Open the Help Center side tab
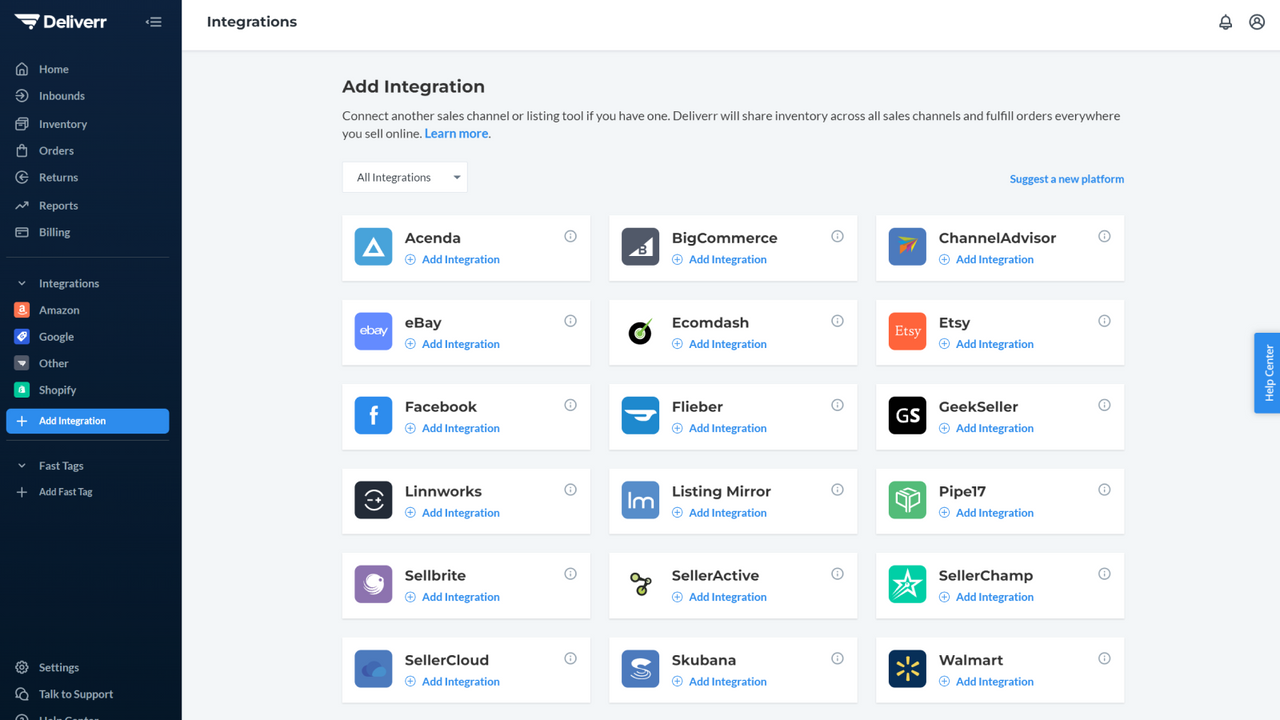The width and height of the screenshot is (1280, 720). (x=1267, y=373)
